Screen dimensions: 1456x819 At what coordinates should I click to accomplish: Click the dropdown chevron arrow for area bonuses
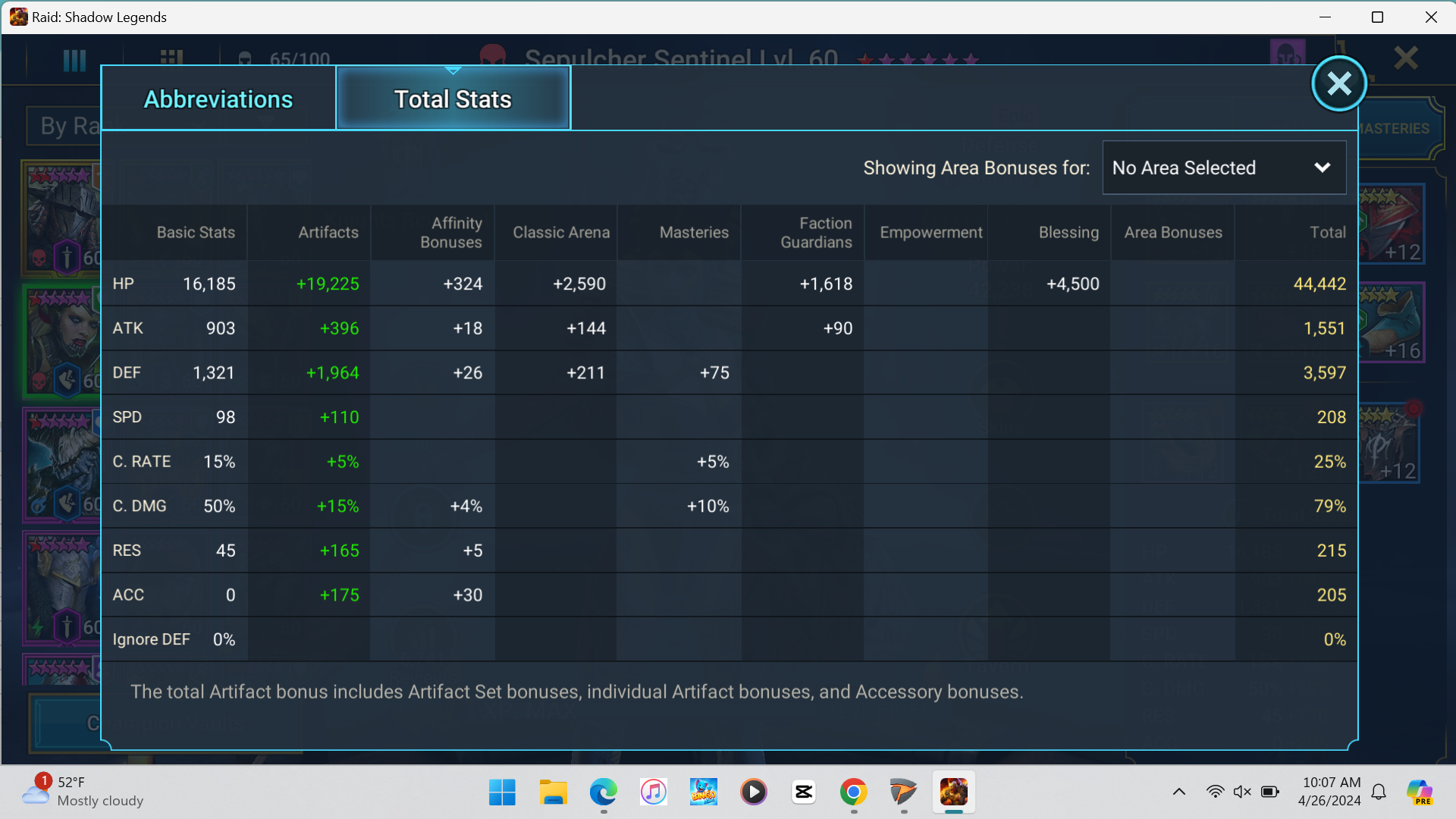pyautogui.click(x=1322, y=168)
